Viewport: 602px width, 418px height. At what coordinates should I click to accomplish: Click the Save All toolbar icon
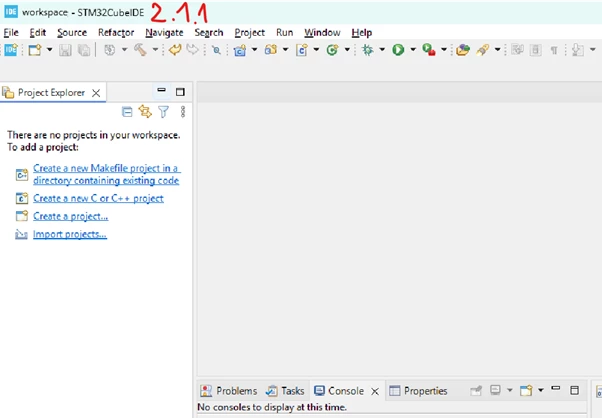(x=84, y=50)
